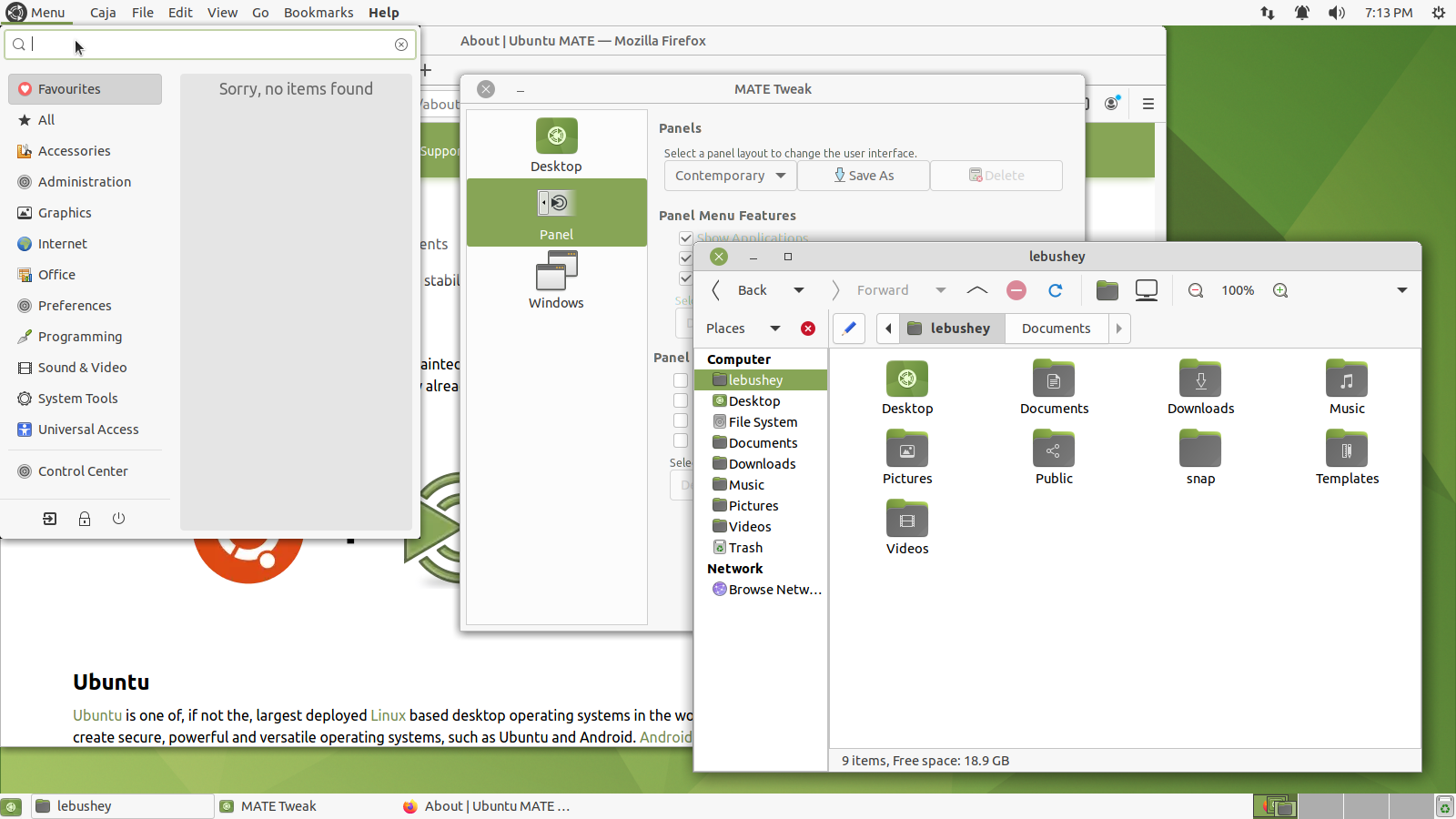This screenshot has height=819, width=1456.
Task: Click the Save As button
Action: tap(864, 176)
